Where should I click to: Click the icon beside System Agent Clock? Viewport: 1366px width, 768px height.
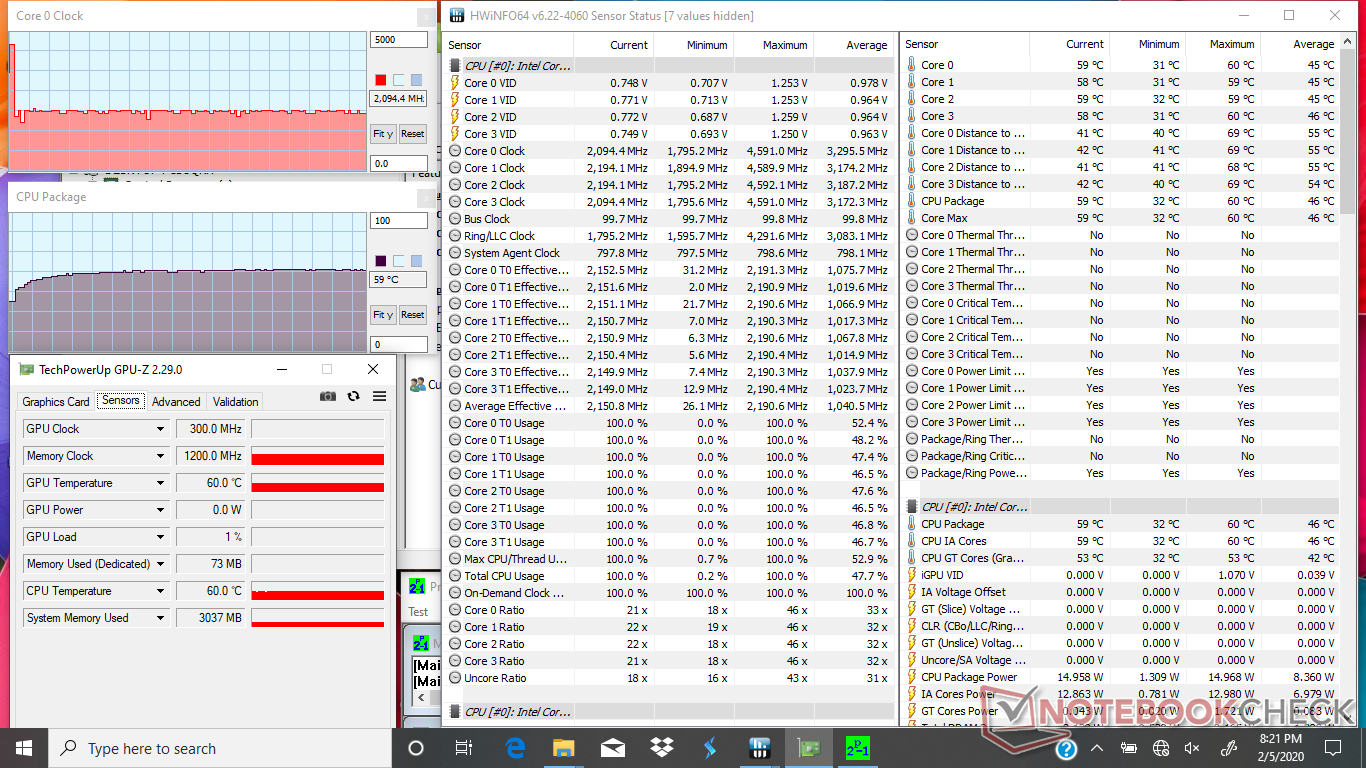coord(455,253)
